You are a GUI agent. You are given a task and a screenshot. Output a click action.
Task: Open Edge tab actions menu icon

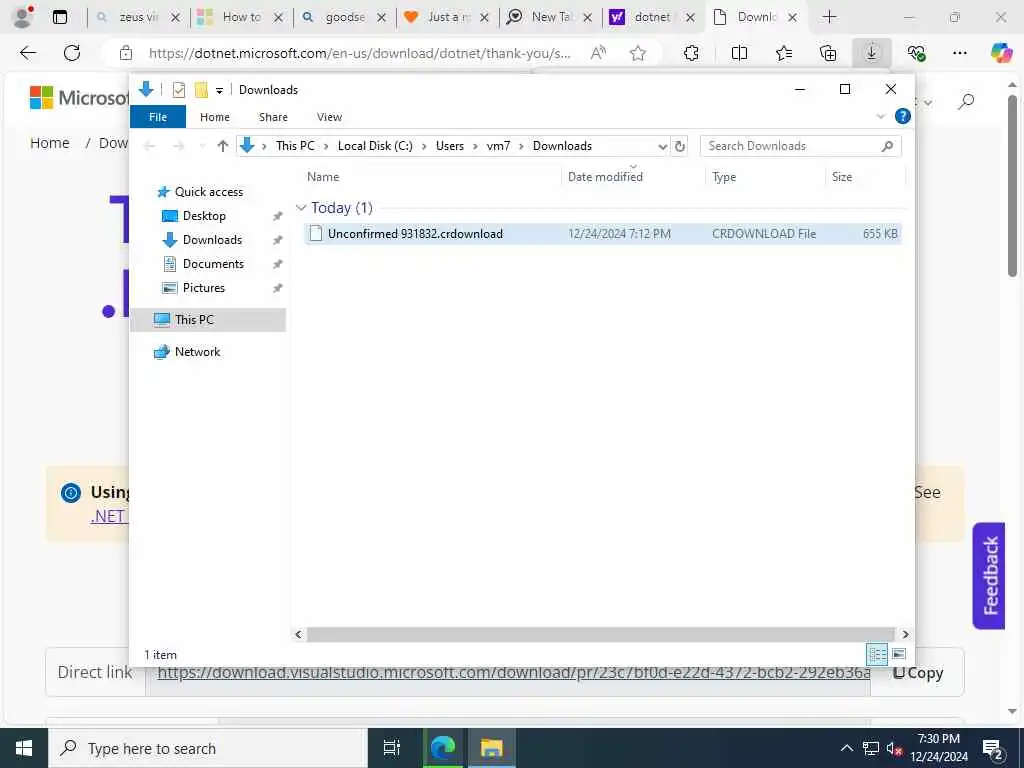[59, 17]
